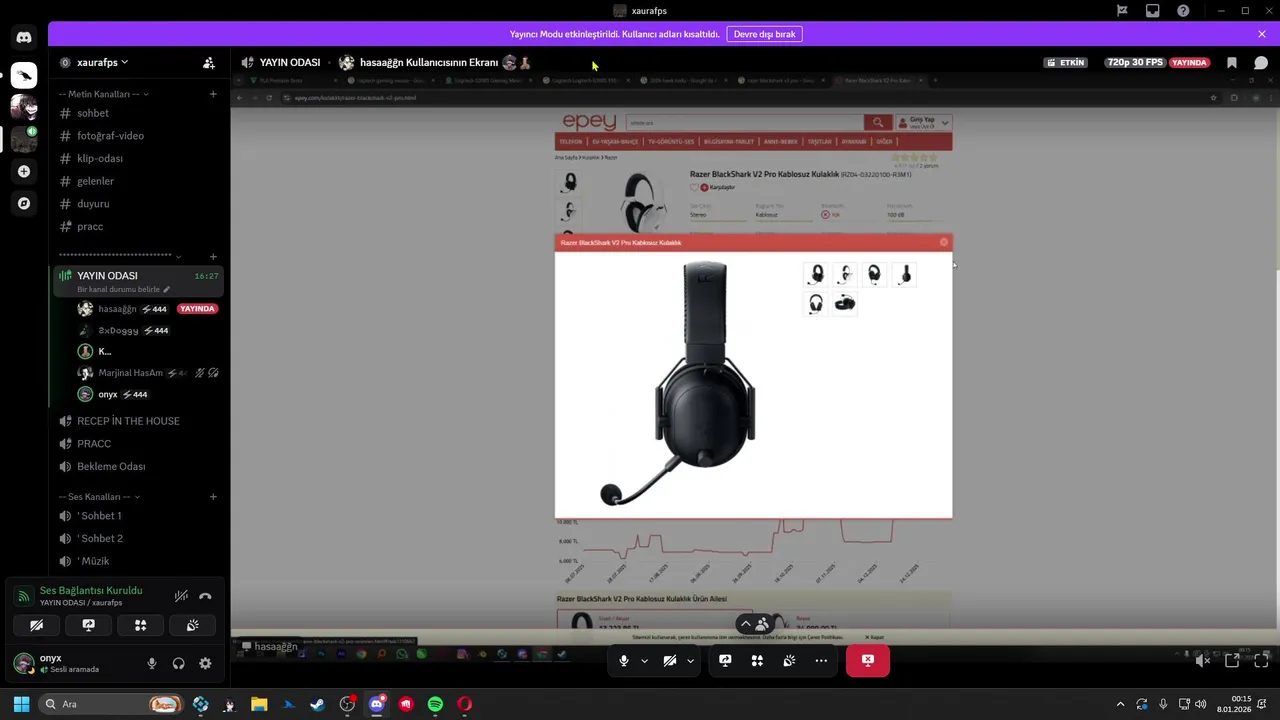Click the invite people icon beside xaurafps
The height and width of the screenshot is (720, 1280).
(208, 62)
